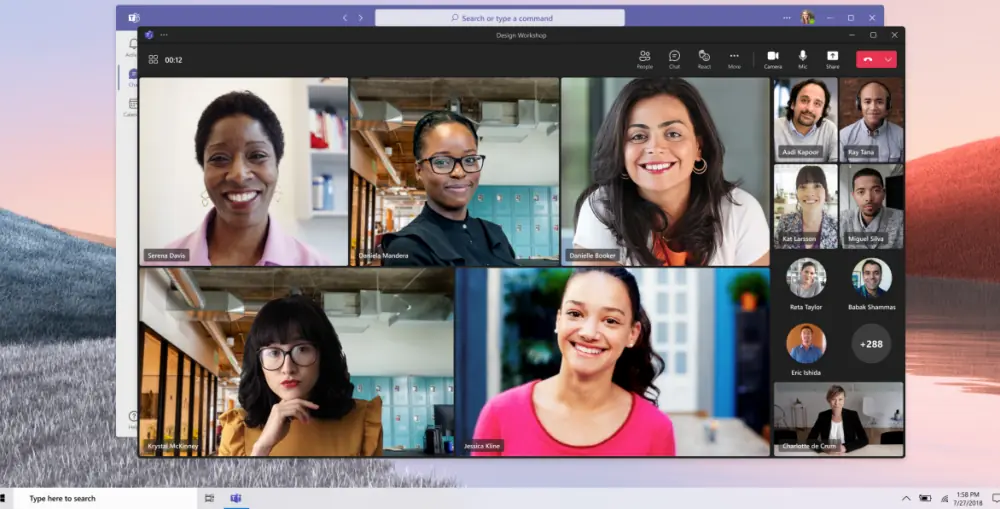Open the Activity bell in the Teams sidebar
This screenshot has height=509, width=1000.
click(131, 45)
